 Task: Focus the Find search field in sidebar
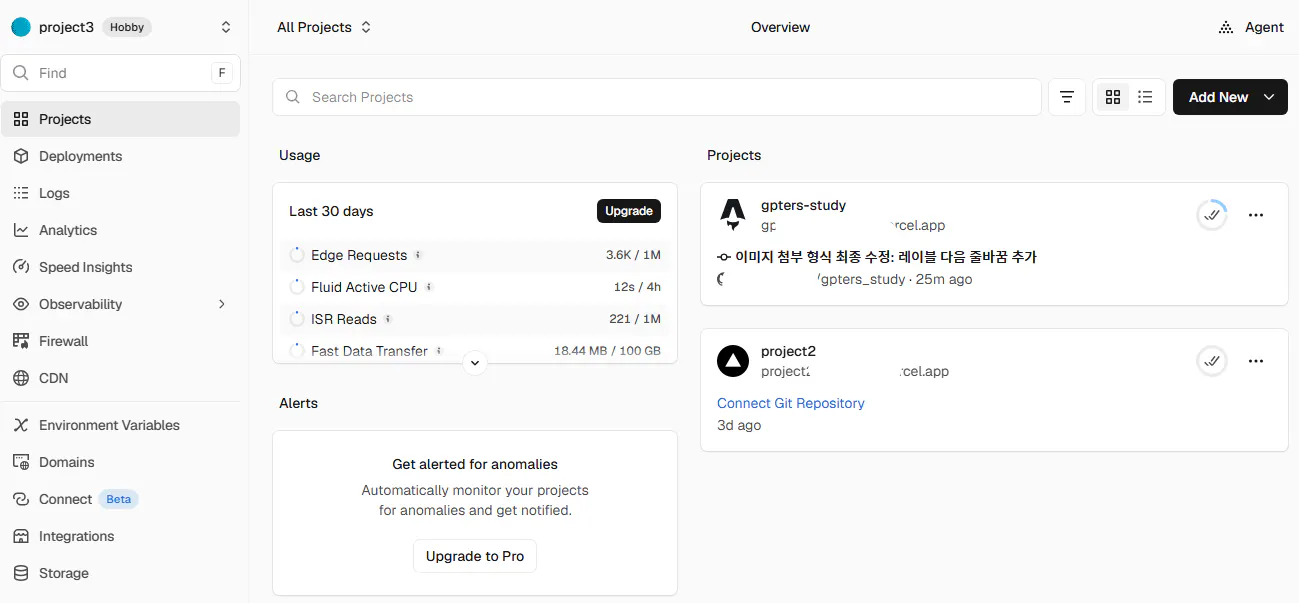(121, 73)
